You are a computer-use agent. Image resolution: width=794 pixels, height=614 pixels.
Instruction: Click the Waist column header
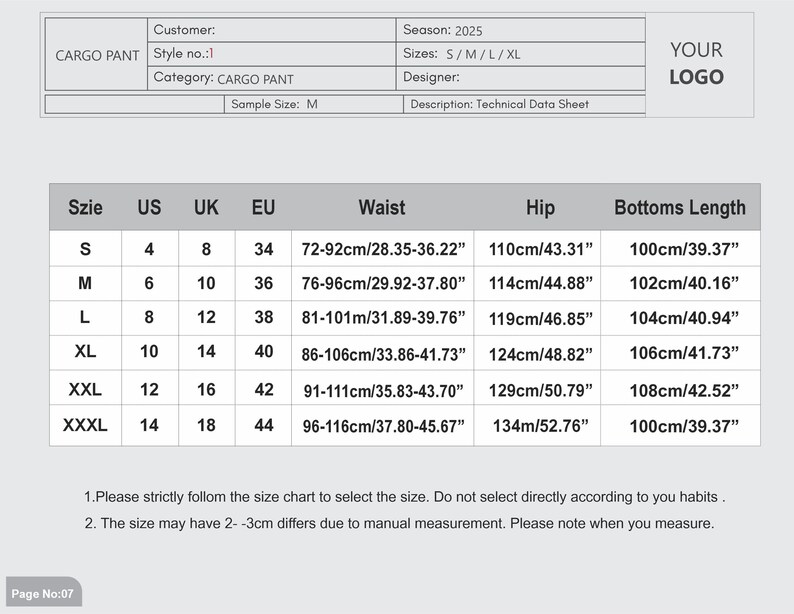tap(382, 208)
